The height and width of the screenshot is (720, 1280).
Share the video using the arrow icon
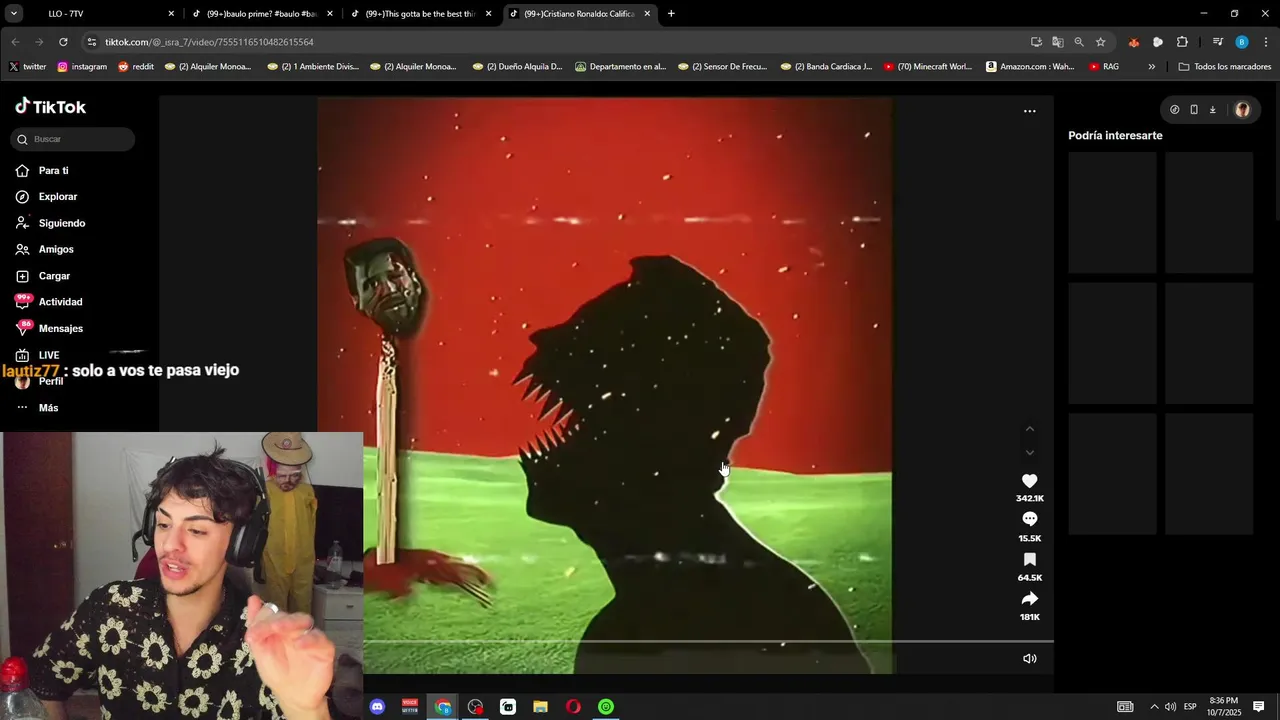pyautogui.click(x=1029, y=599)
